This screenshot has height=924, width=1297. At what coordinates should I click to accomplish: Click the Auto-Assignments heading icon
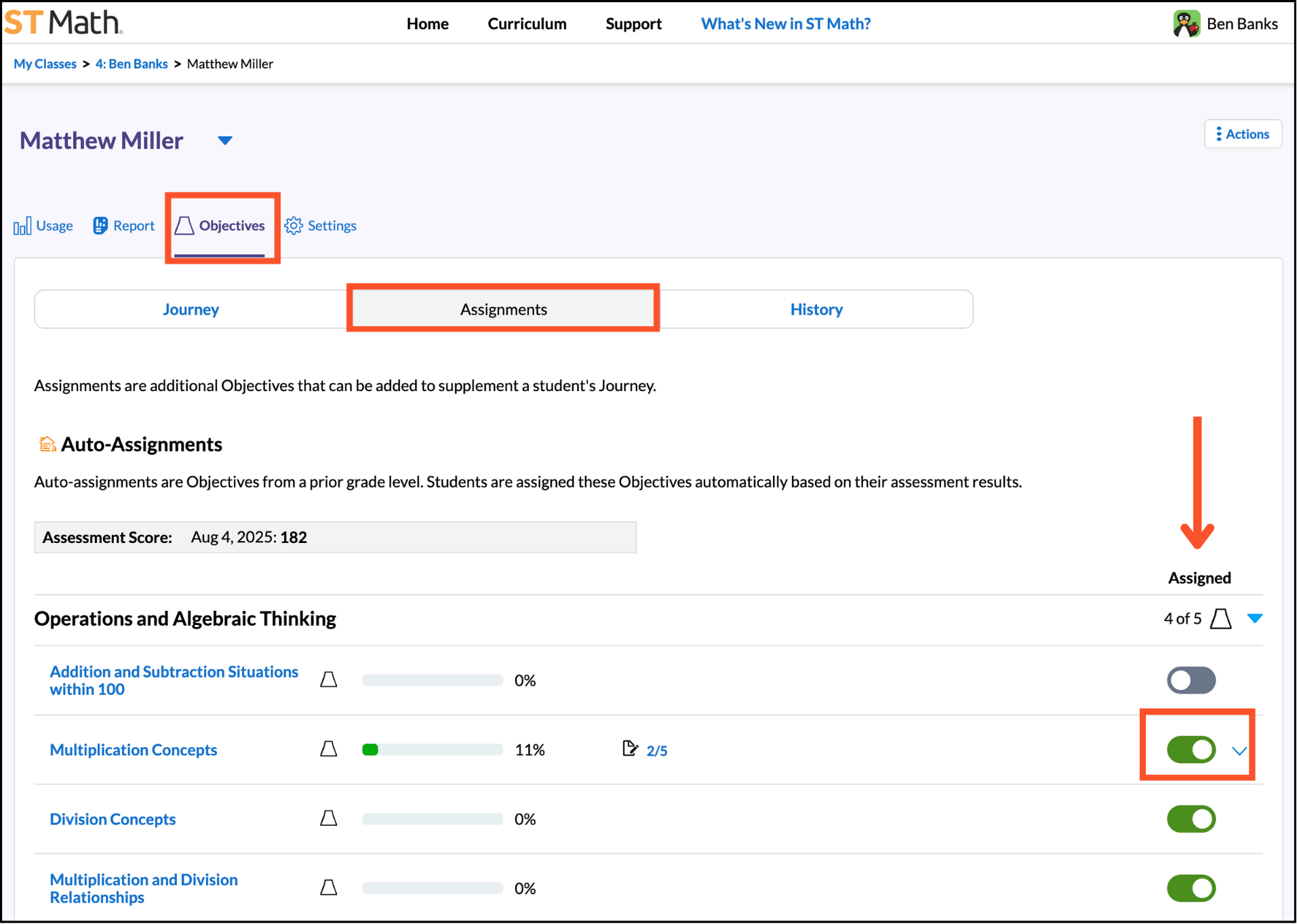[x=47, y=444]
